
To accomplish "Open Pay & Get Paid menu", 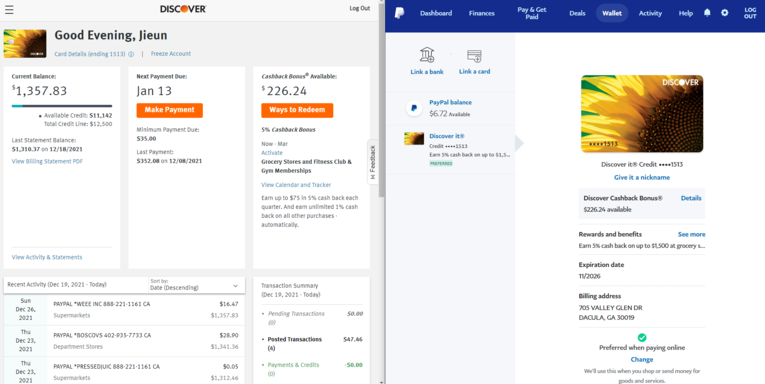I will 532,13.
